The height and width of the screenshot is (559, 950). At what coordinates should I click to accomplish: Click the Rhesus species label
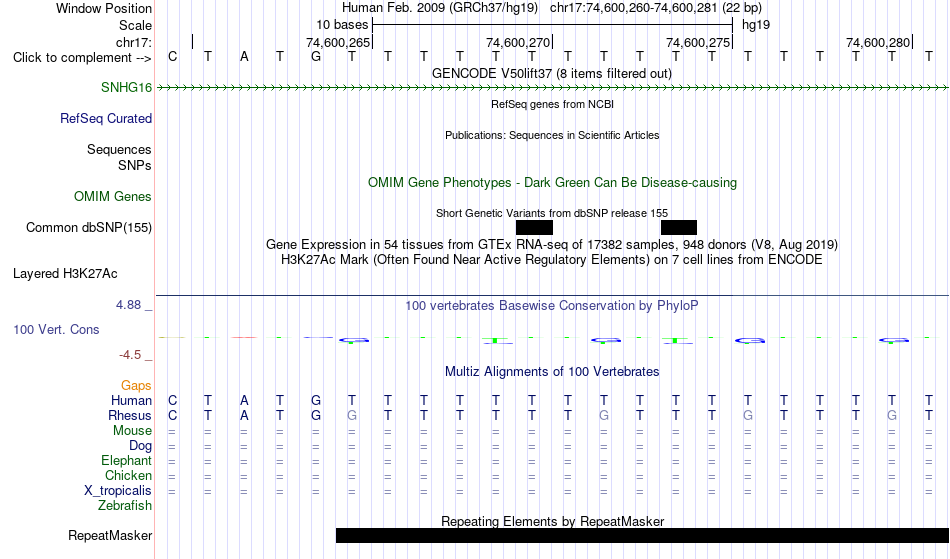[x=130, y=415]
